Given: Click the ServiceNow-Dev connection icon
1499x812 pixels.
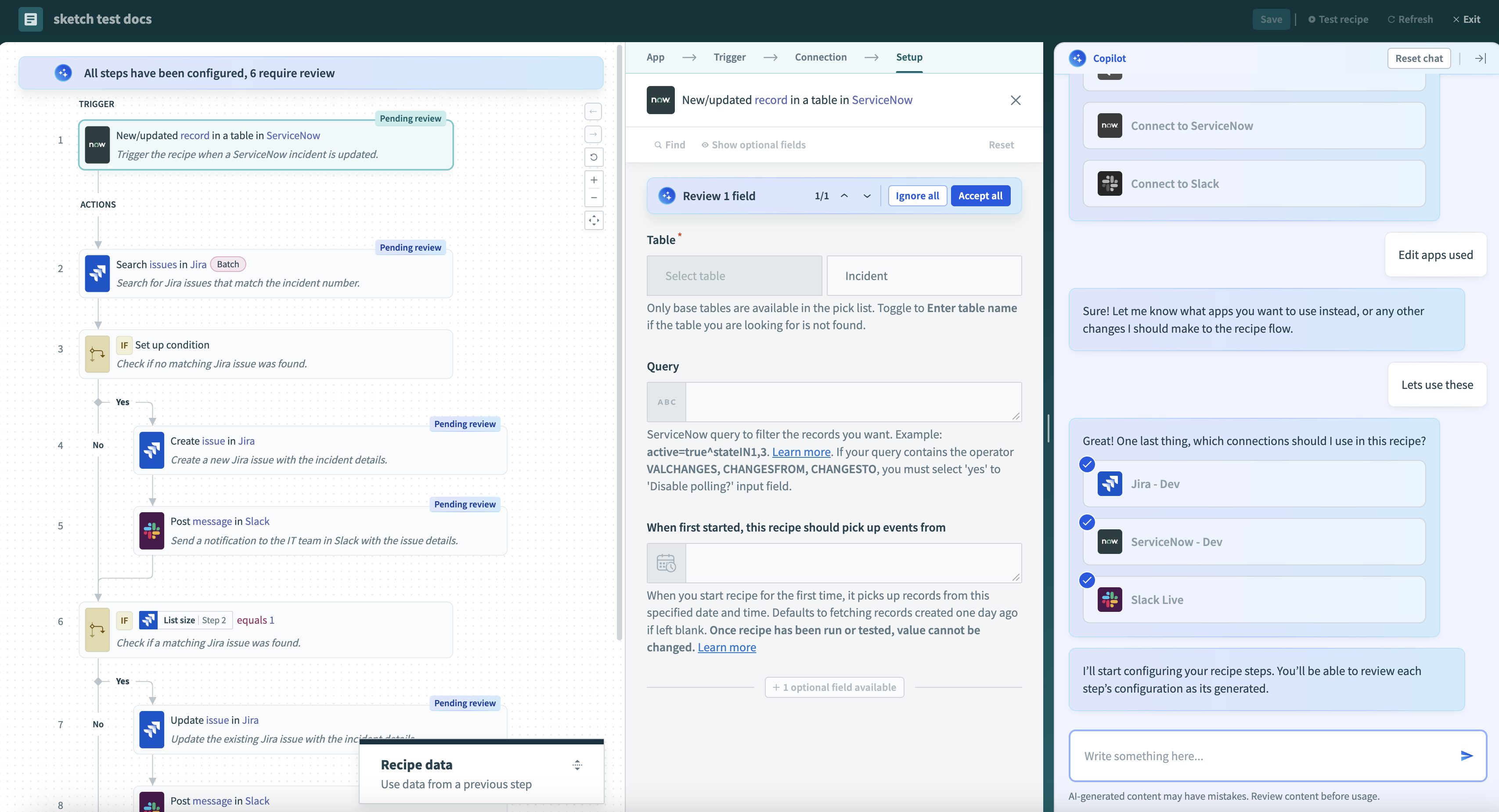Looking at the screenshot, I should [x=1109, y=541].
